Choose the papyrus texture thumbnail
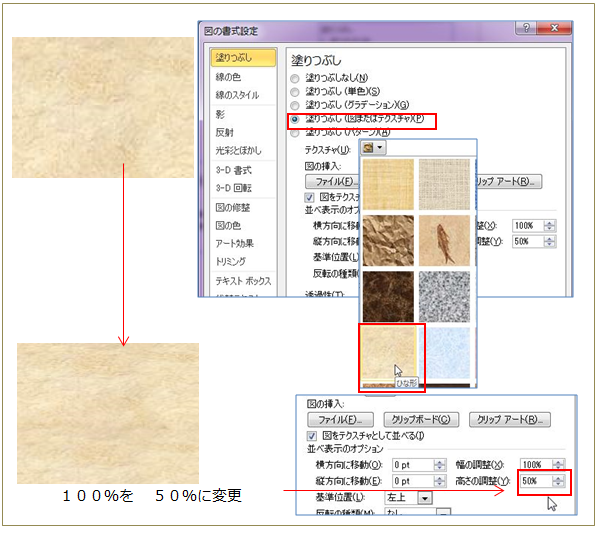This screenshot has width=598, height=534. tap(388, 185)
